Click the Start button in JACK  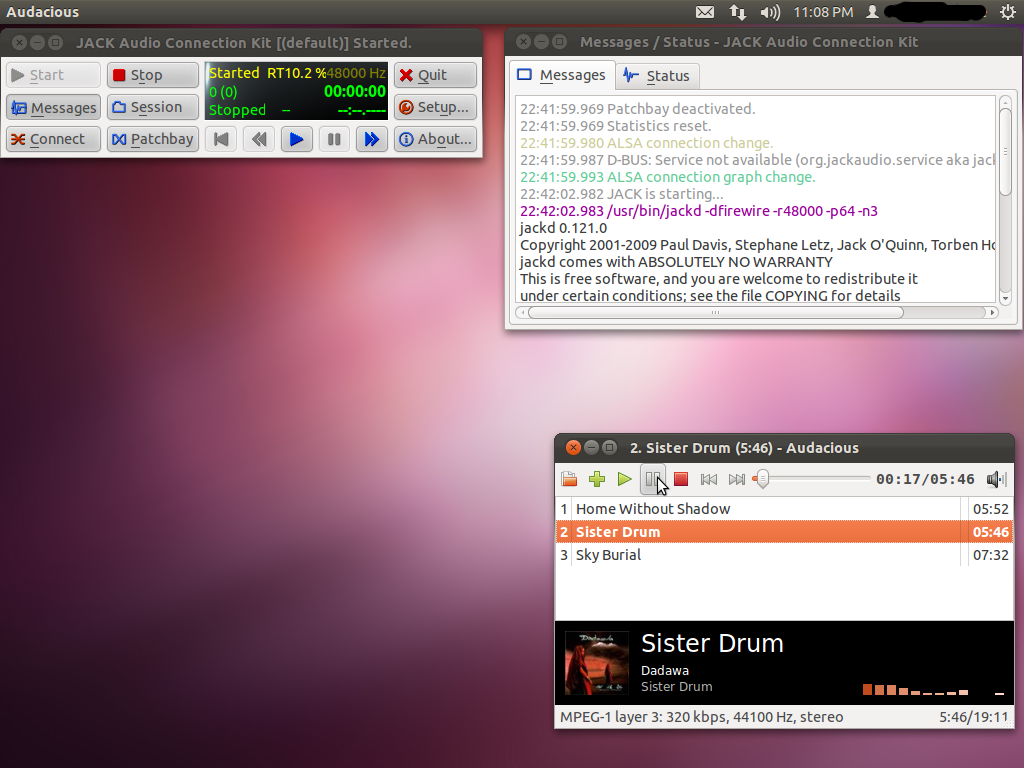(x=54, y=75)
